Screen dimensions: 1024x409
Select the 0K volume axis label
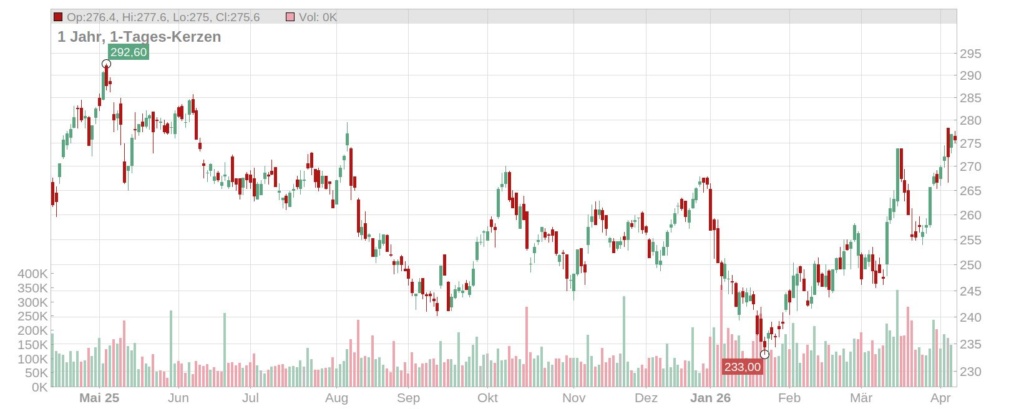click(x=38, y=387)
